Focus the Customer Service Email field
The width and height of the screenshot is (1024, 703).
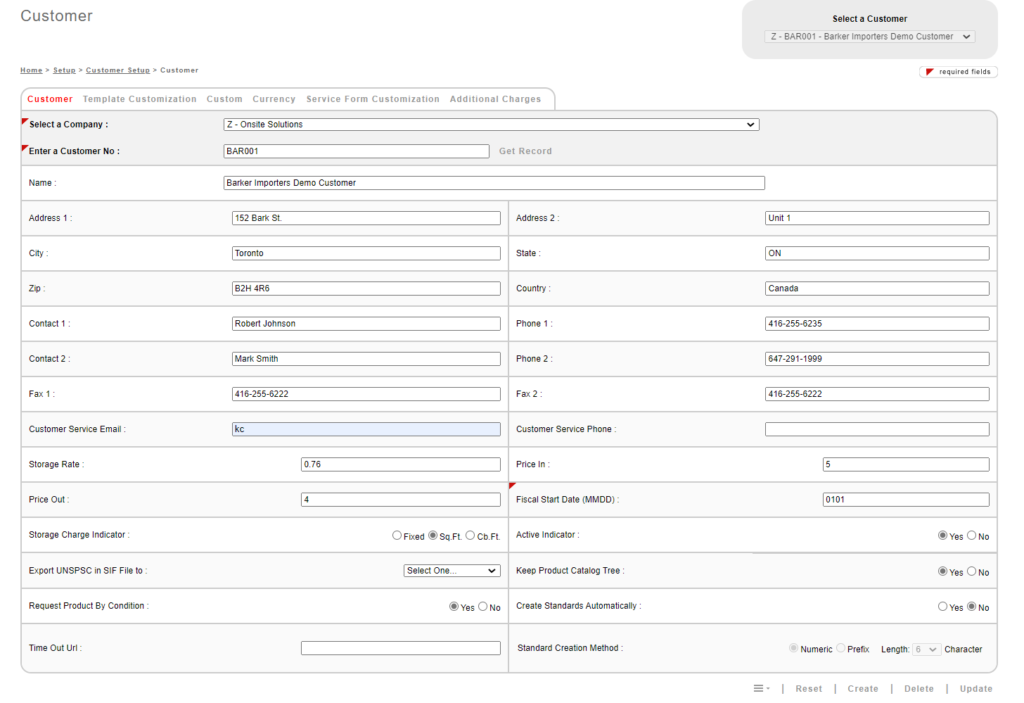tap(366, 429)
